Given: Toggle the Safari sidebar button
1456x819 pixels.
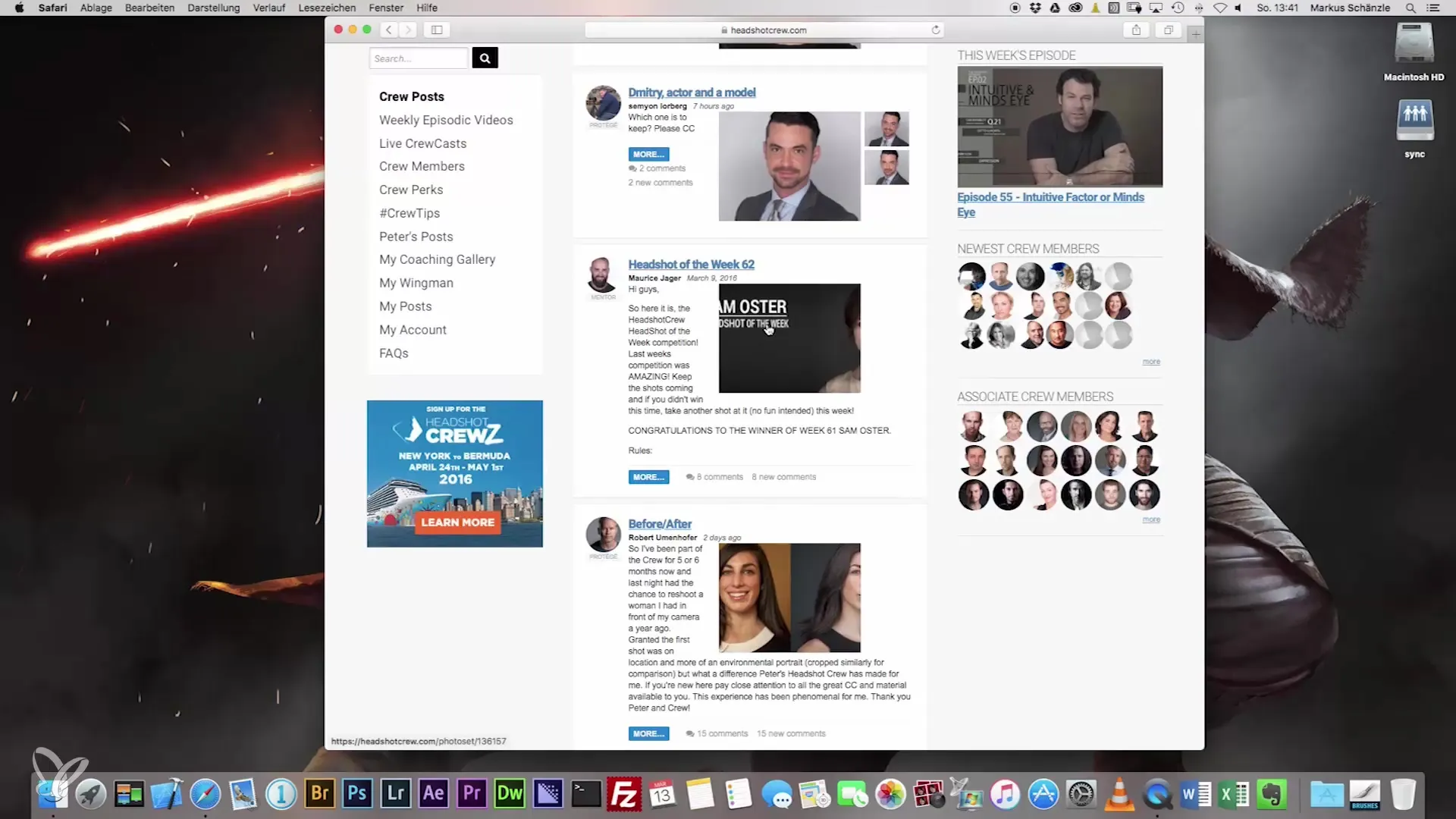Looking at the screenshot, I should [x=437, y=30].
